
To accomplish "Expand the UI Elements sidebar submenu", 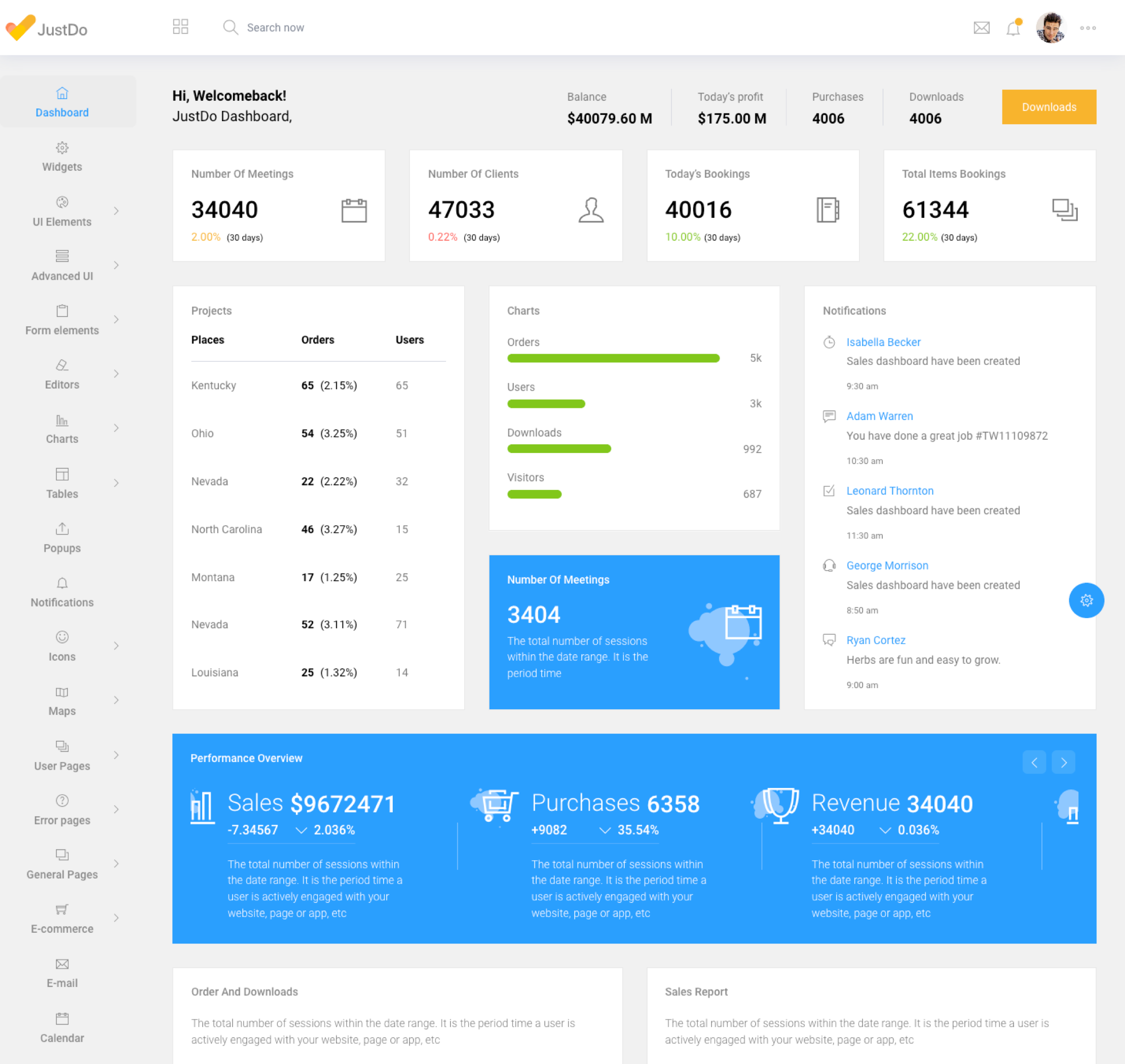I will pyautogui.click(x=116, y=211).
